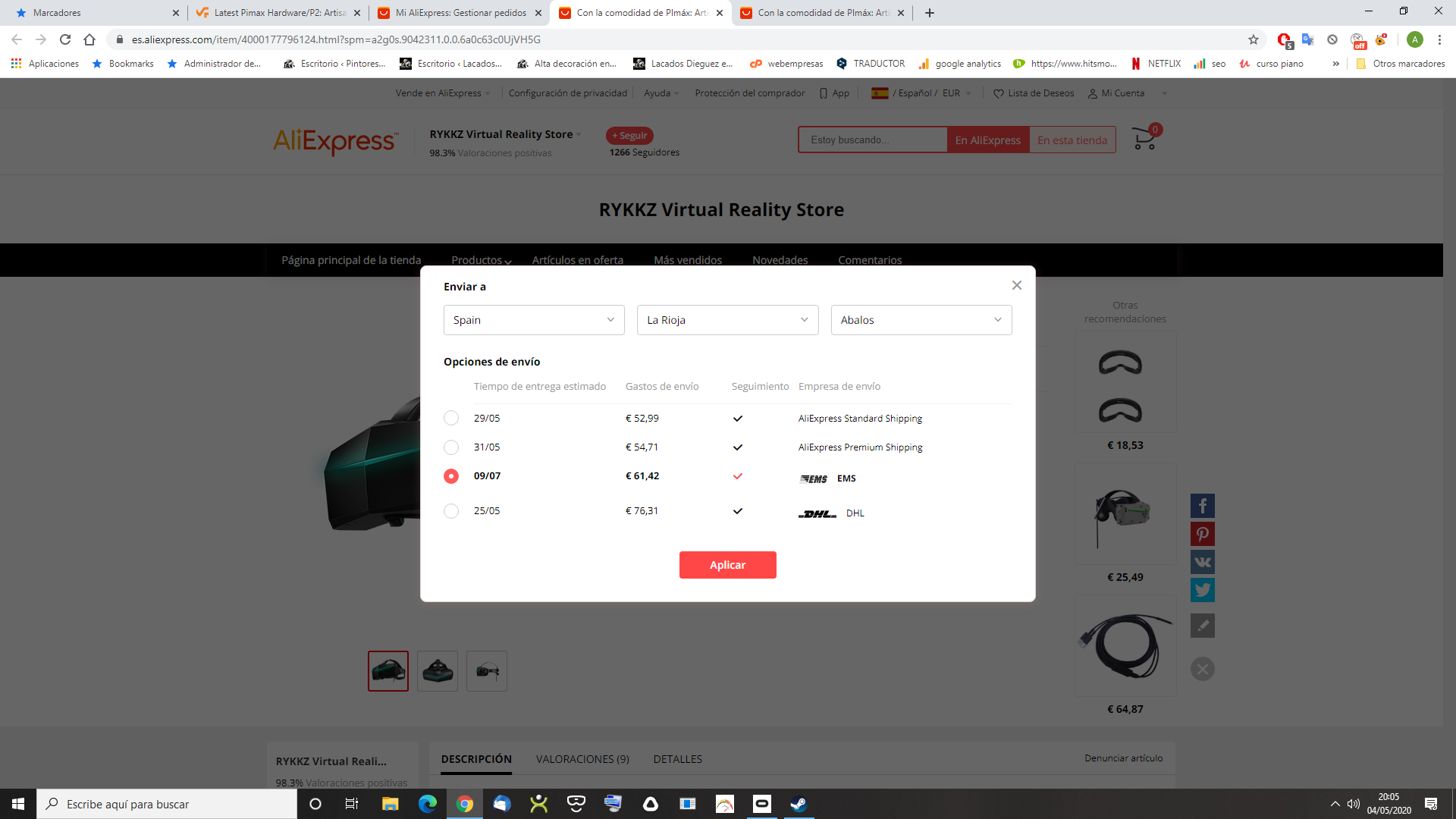This screenshot has height=819, width=1456.
Task: Click the pencil edit icon on sidebar
Action: coord(1202,626)
